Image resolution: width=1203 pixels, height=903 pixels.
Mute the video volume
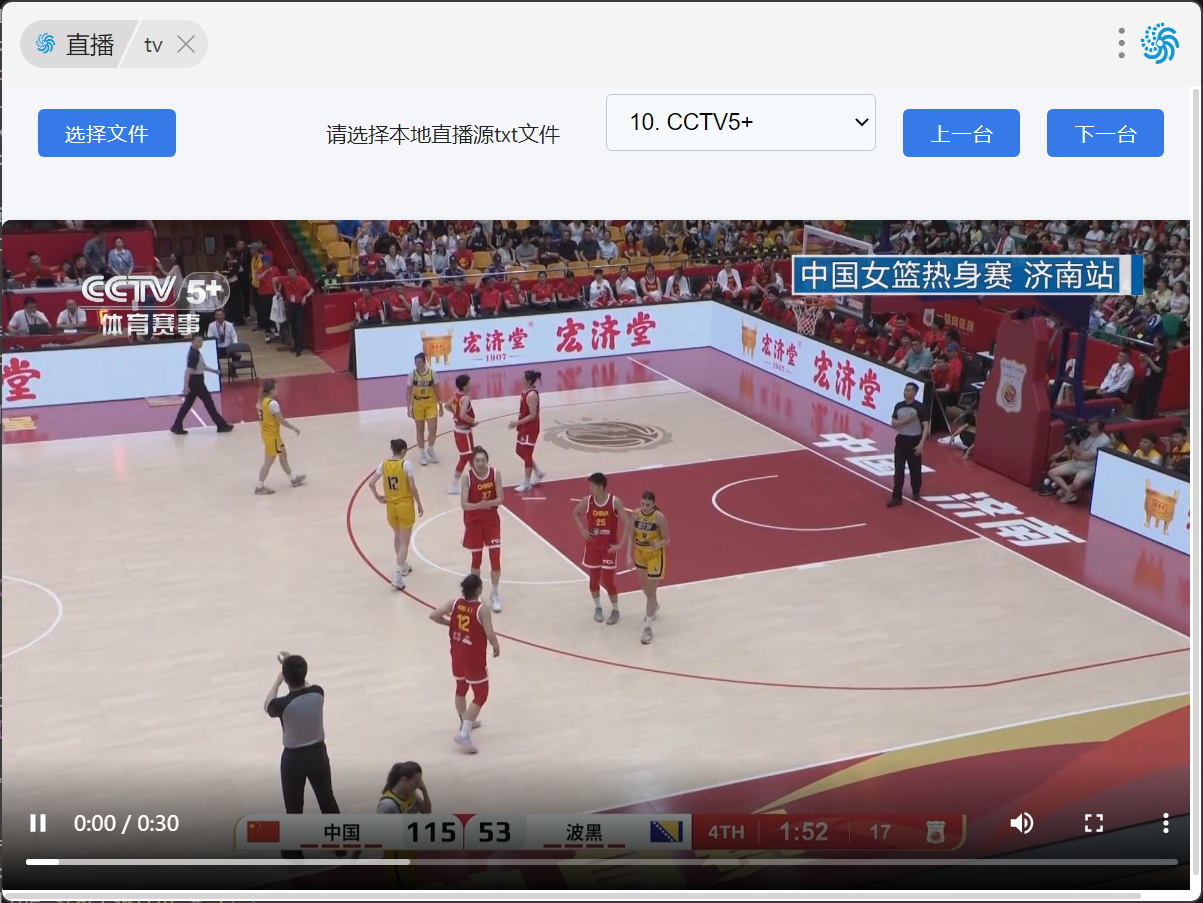click(1022, 823)
